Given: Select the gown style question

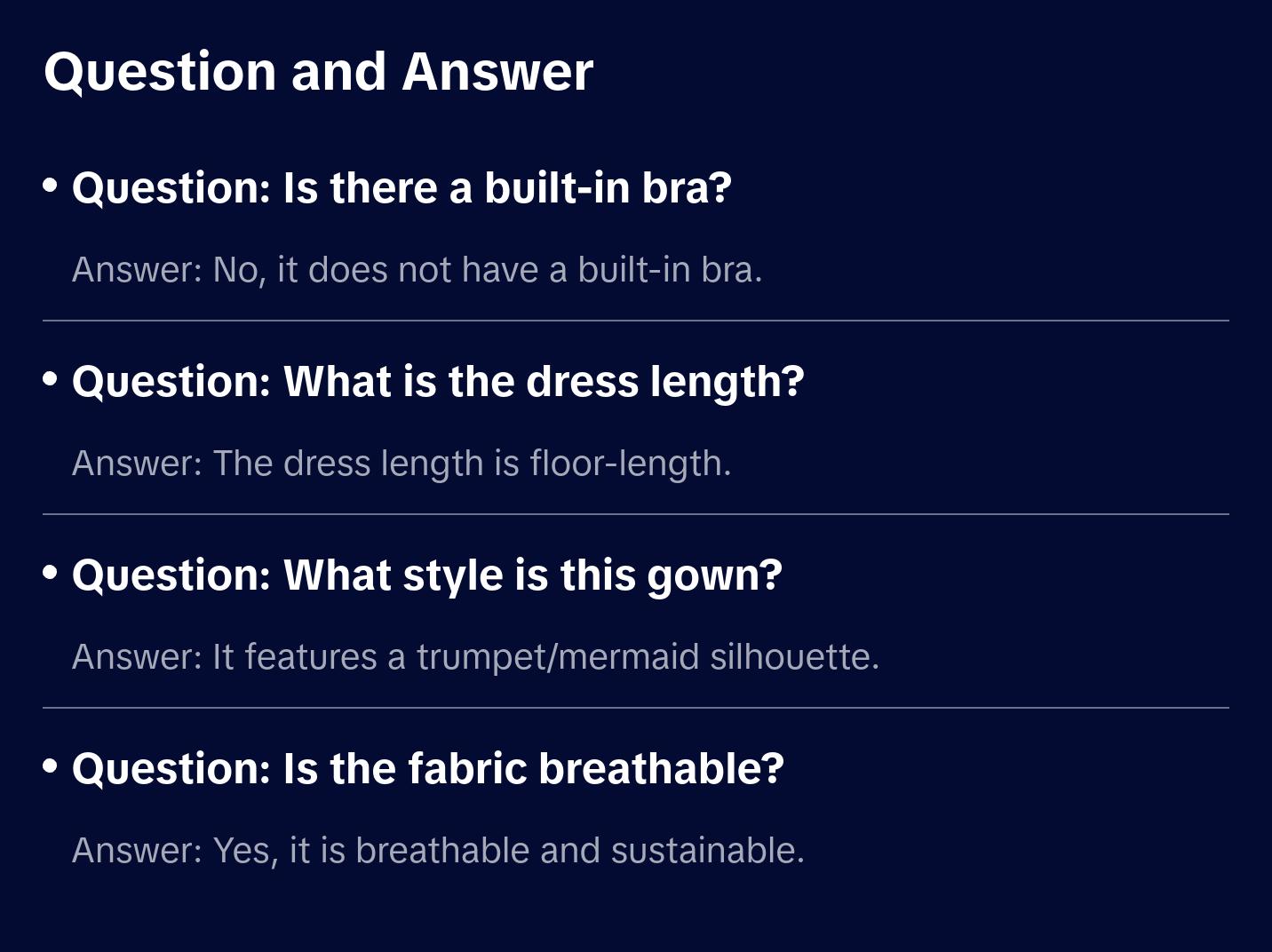Looking at the screenshot, I should pyautogui.click(x=427, y=575).
